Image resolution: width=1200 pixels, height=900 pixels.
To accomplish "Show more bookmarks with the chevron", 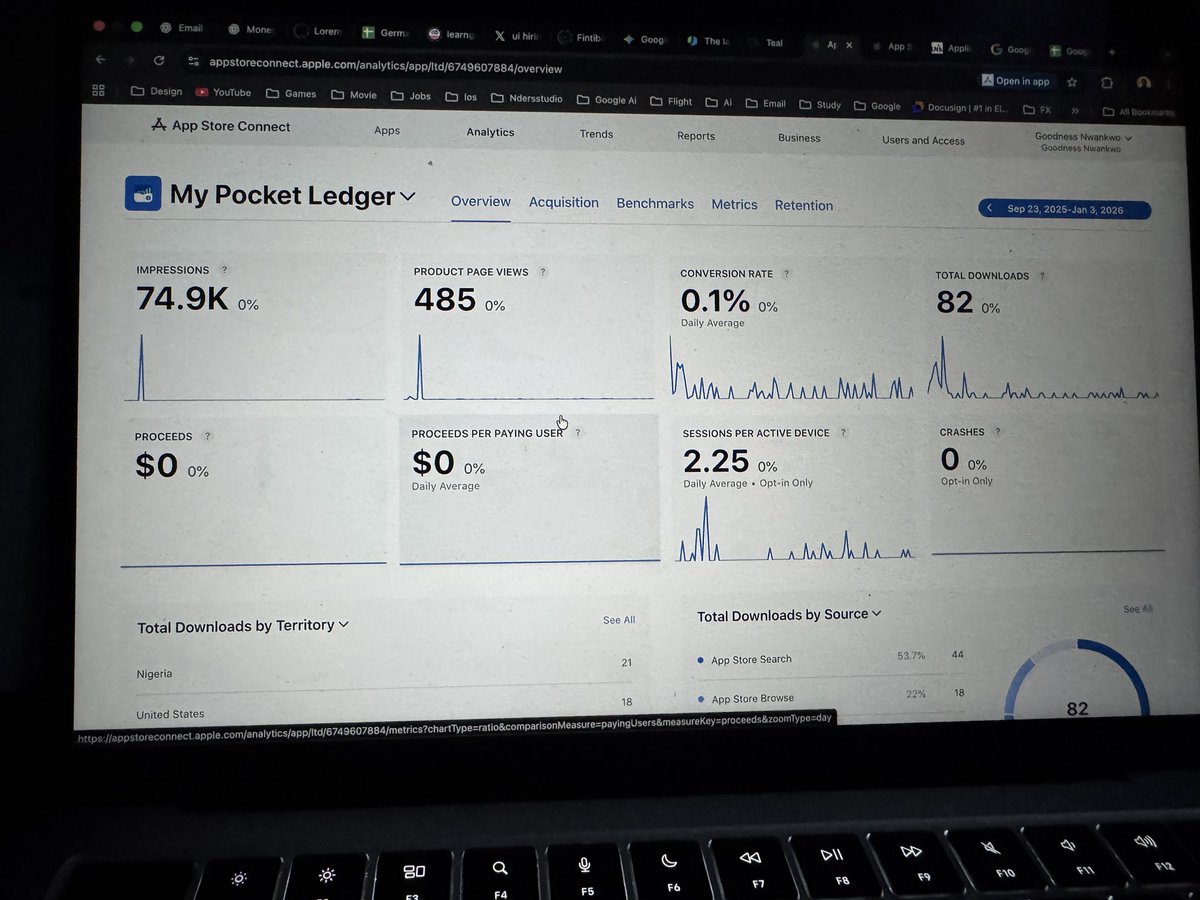I will pos(1075,111).
